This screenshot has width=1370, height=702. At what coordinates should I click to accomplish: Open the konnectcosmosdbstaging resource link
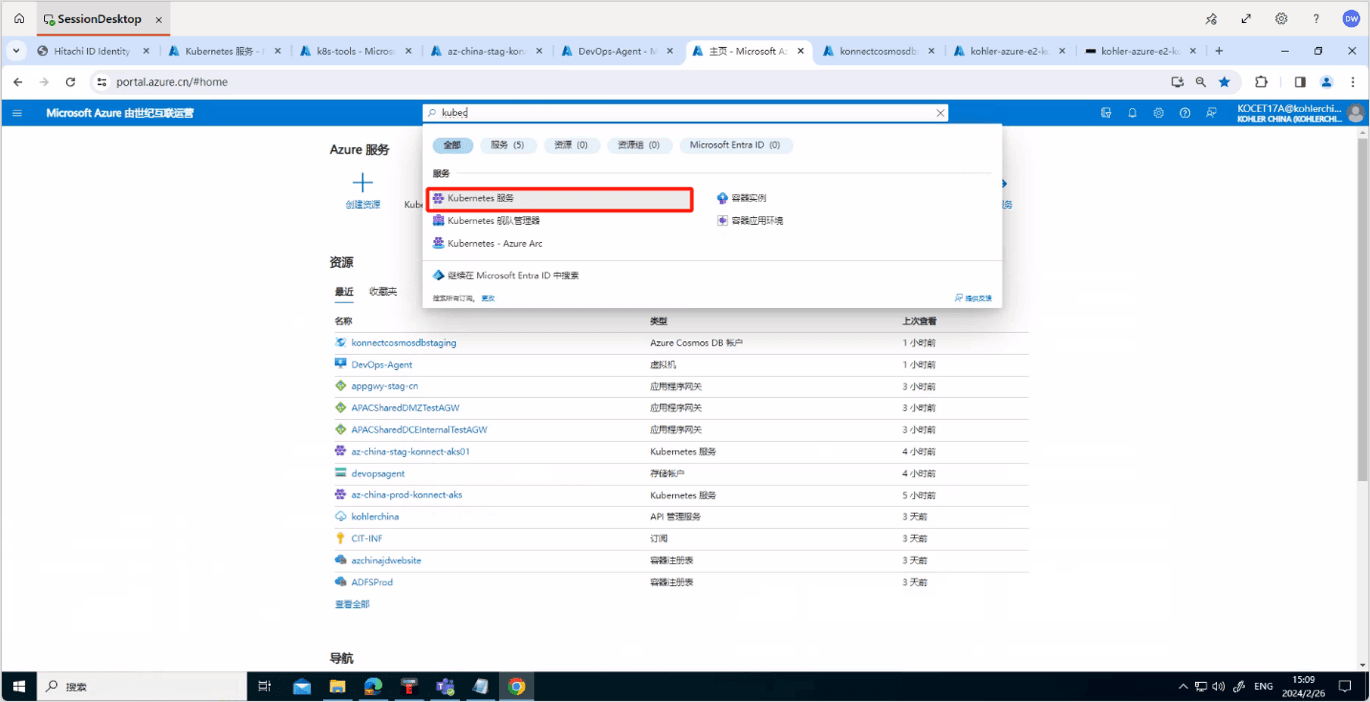click(403, 343)
